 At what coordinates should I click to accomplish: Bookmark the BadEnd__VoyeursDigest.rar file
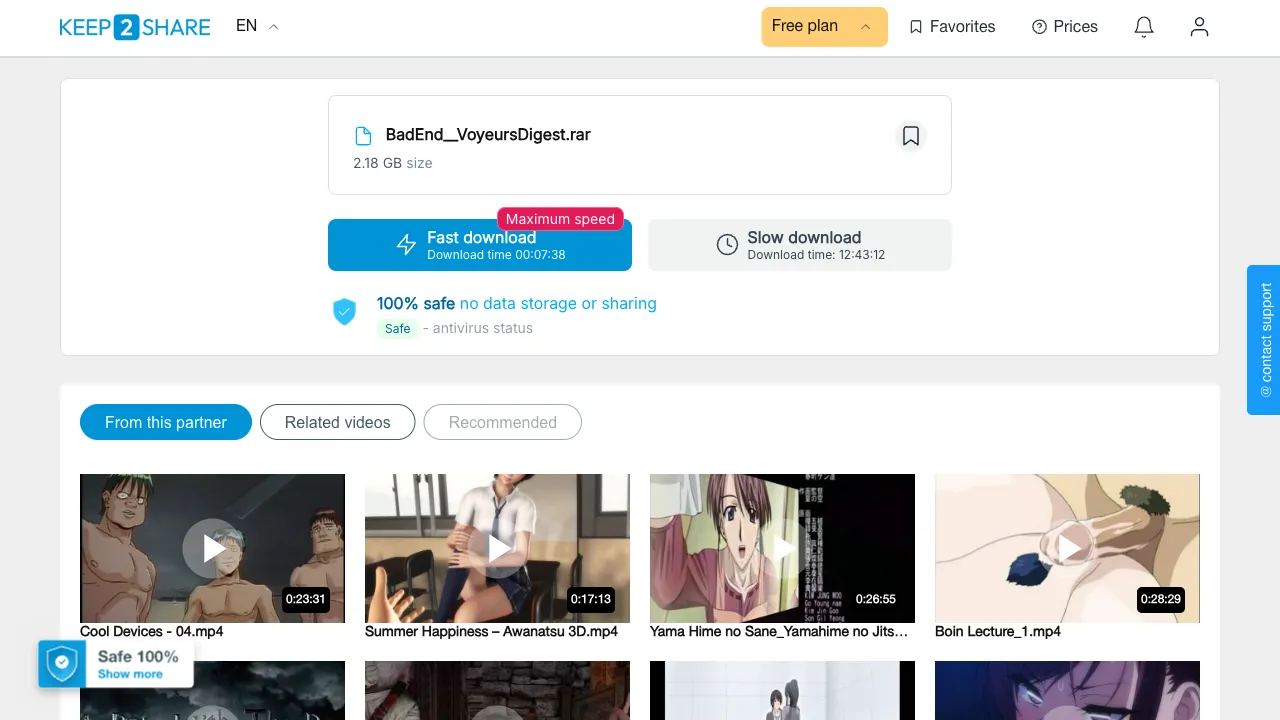pos(911,136)
